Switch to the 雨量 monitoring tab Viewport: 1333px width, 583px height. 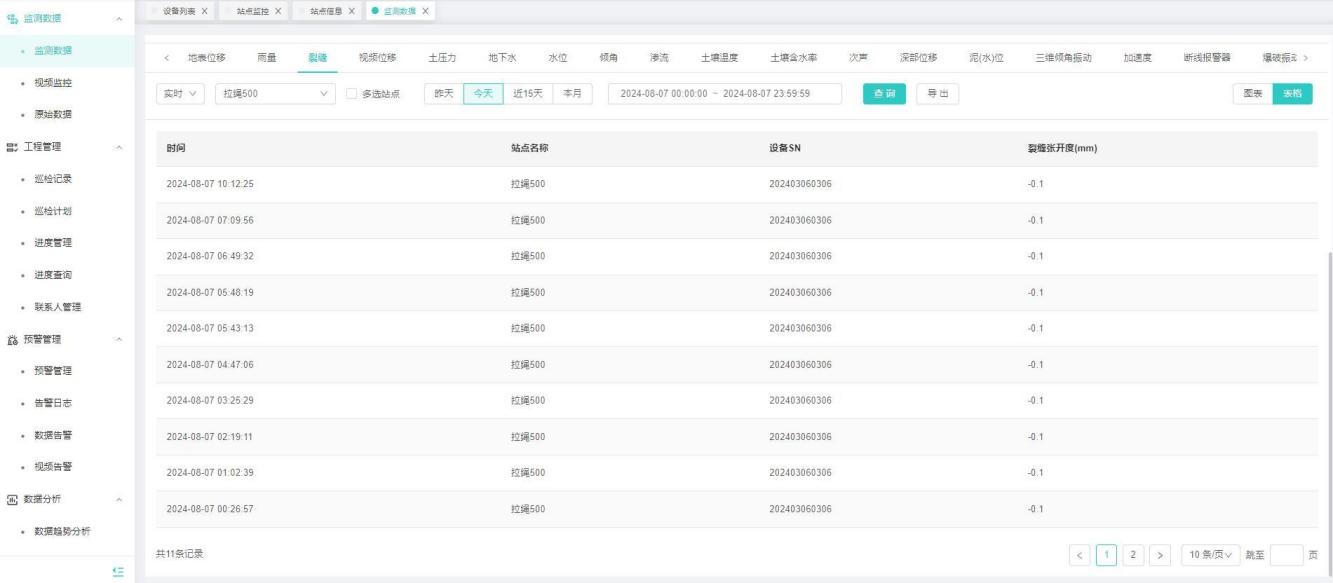267,57
